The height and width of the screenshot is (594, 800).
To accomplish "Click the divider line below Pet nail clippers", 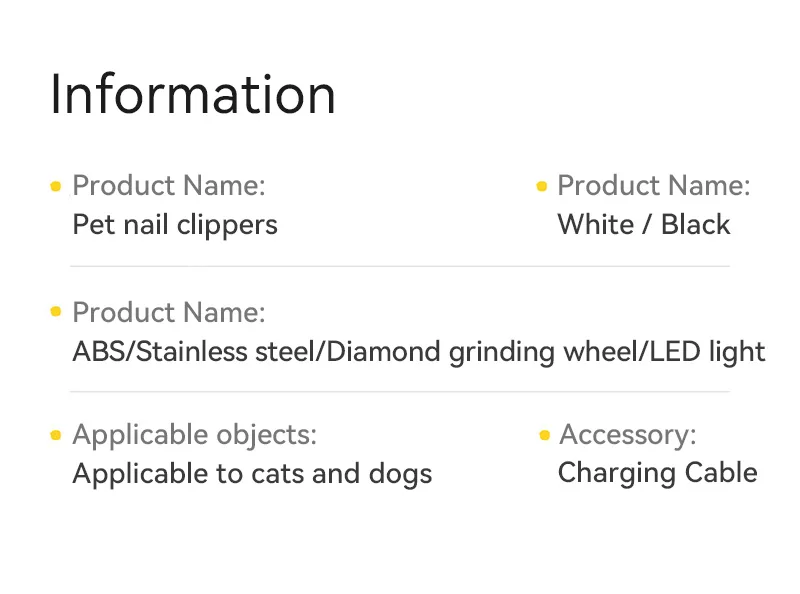I will tap(400, 266).
